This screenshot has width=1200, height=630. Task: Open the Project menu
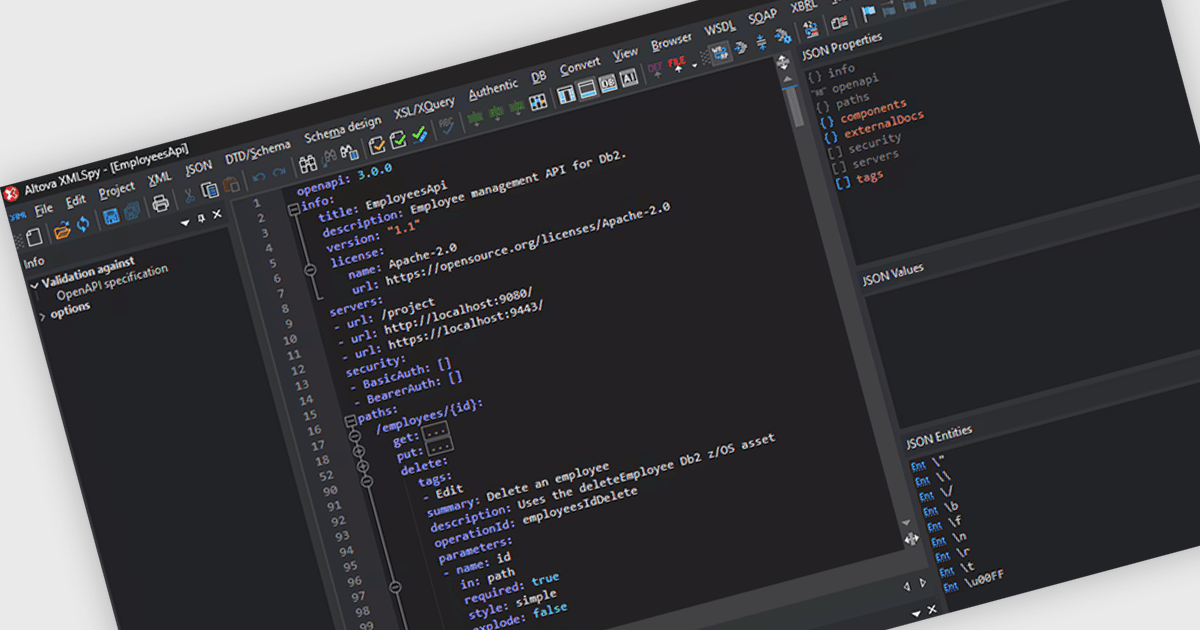(x=116, y=189)
